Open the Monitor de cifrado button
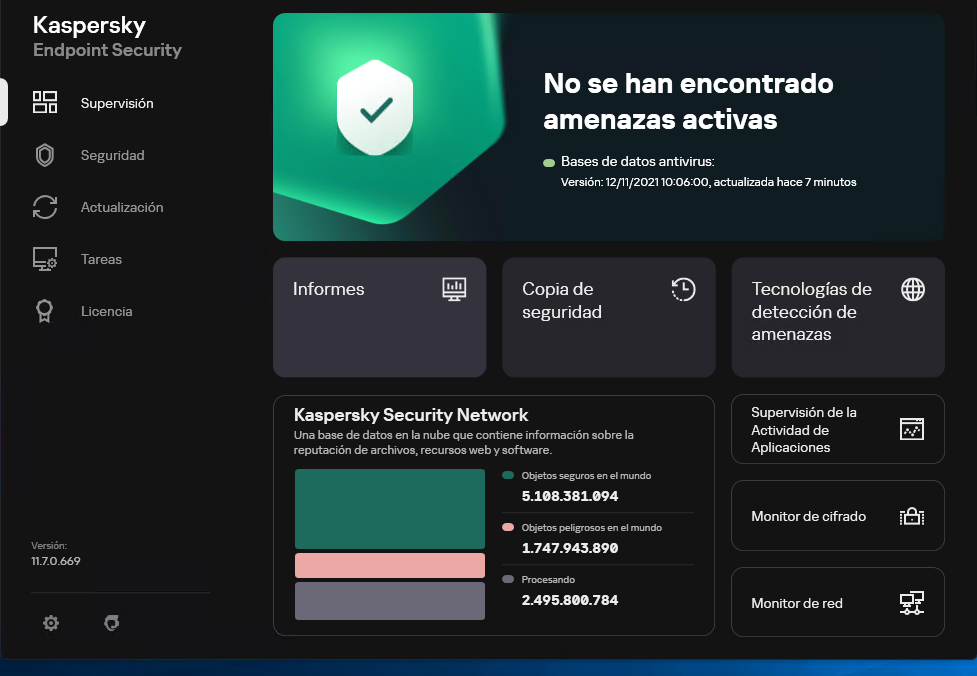977x676 pixels. click(838, 516)
